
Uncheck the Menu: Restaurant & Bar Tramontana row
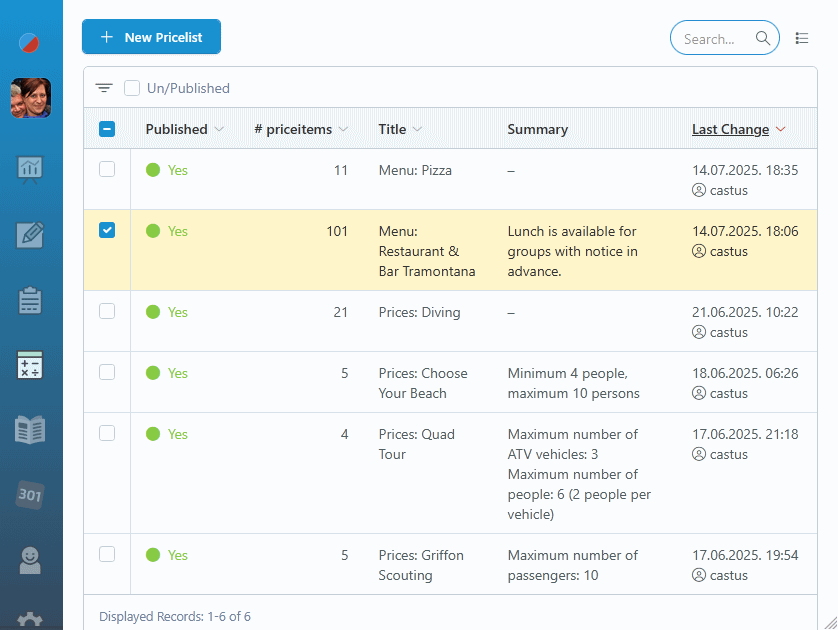click(107, 230)
